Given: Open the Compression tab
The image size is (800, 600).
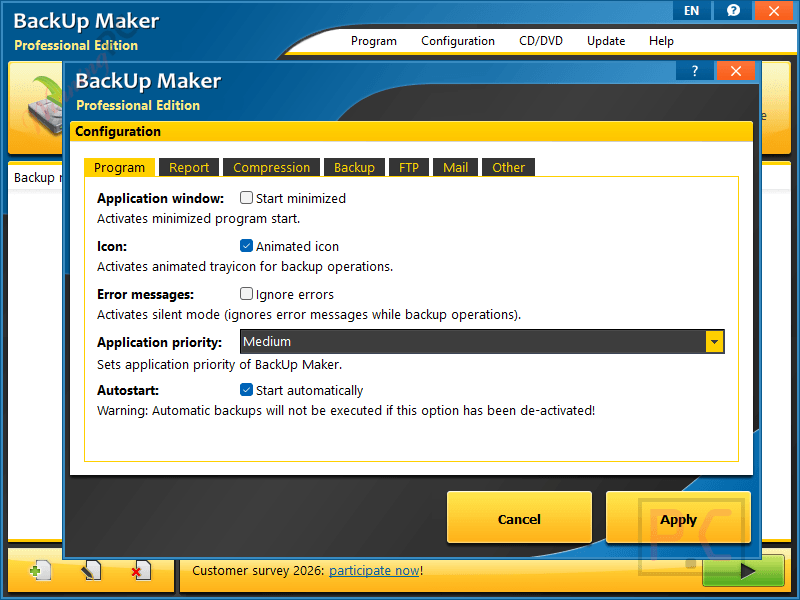Looking at the screenshot, I should click(x=271, y=167).
